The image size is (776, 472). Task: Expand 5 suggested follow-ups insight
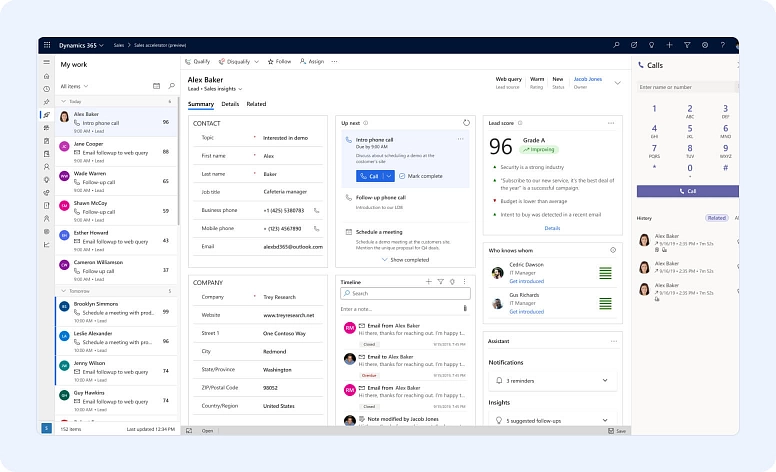605,421
